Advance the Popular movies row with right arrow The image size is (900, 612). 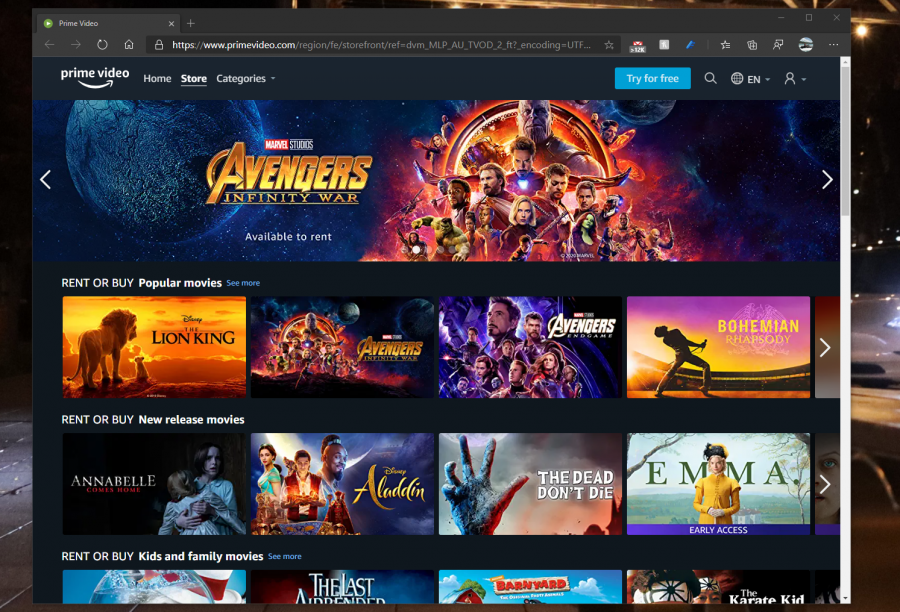(825, 347)
